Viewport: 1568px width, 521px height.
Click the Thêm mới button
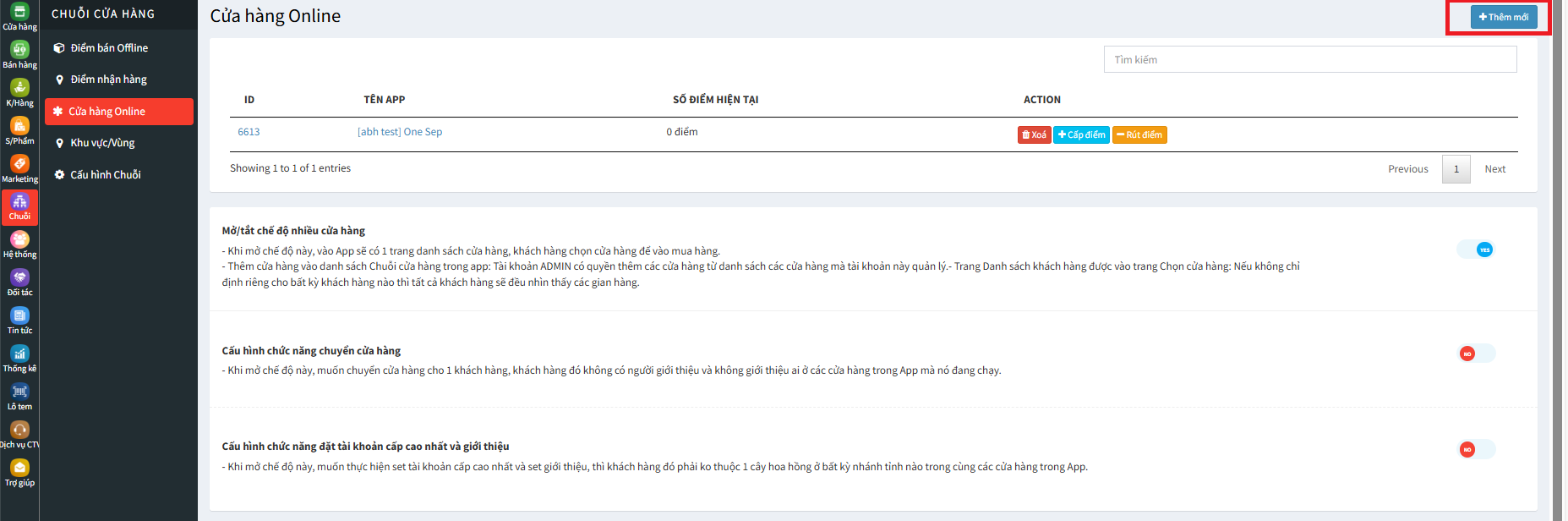[1503, 17]
